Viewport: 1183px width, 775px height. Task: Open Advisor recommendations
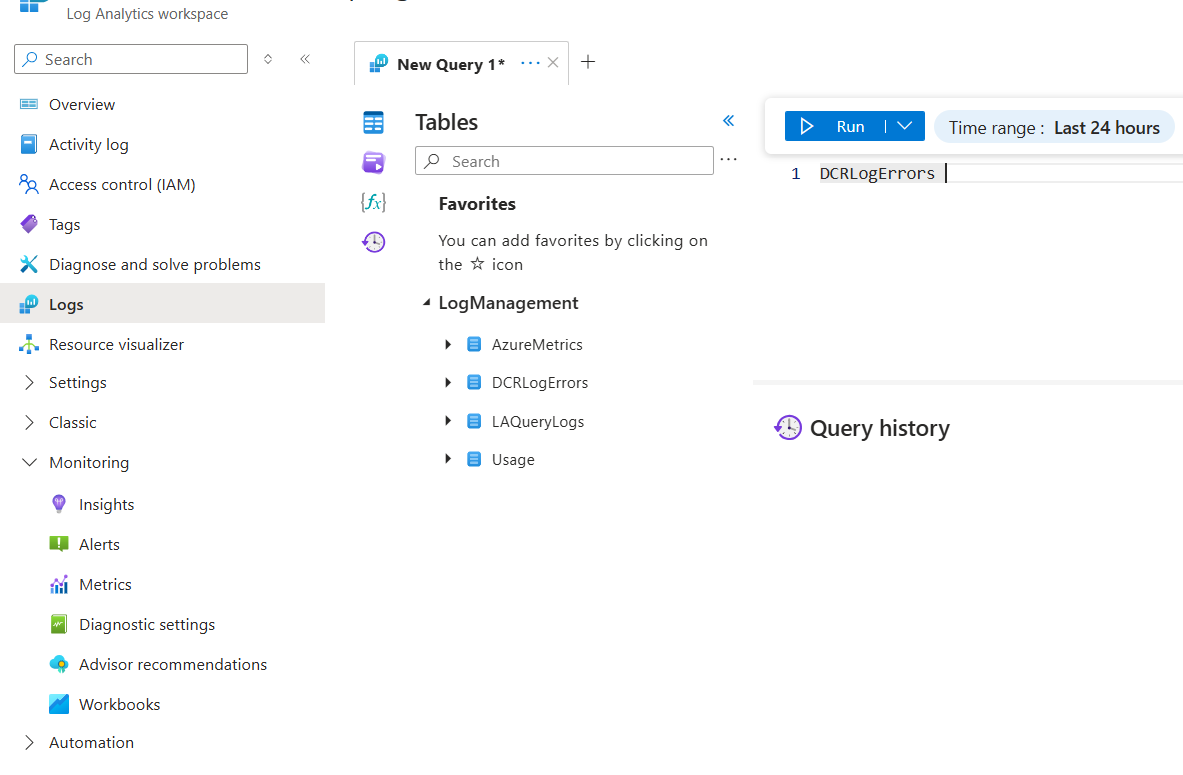tap(173, 664)
